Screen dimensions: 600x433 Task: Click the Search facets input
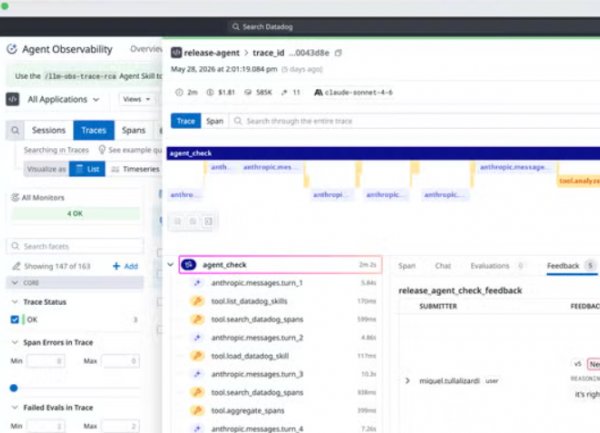(x=75, y=246)
